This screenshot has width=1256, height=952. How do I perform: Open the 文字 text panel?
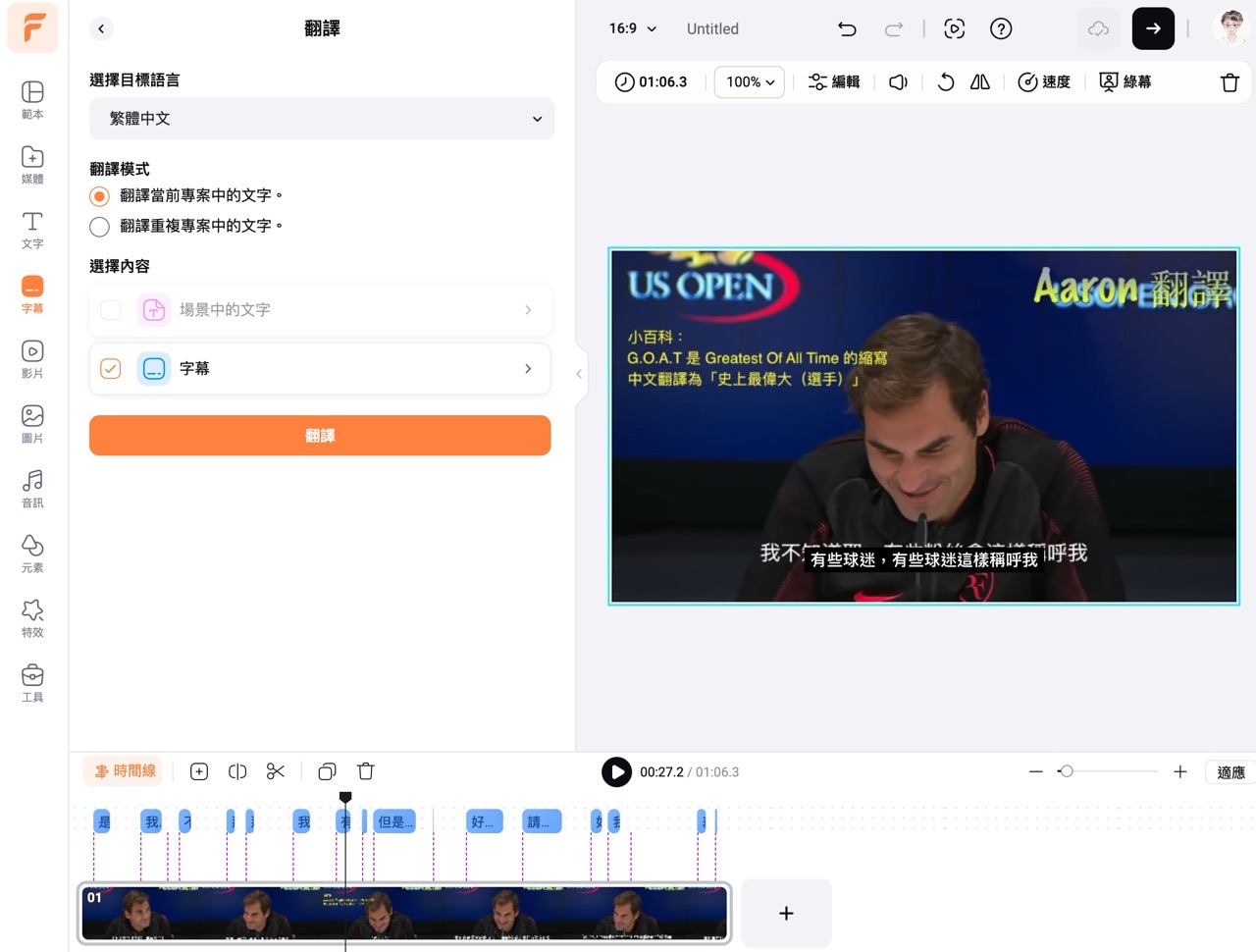coord(32,230)
